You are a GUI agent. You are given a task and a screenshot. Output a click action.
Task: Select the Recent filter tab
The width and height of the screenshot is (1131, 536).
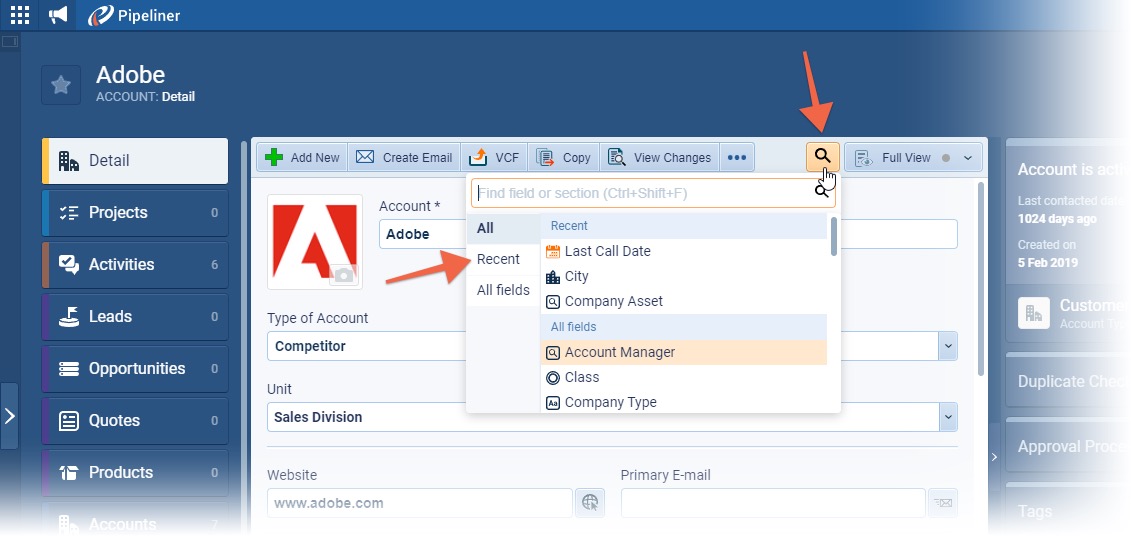coord(498,259)
